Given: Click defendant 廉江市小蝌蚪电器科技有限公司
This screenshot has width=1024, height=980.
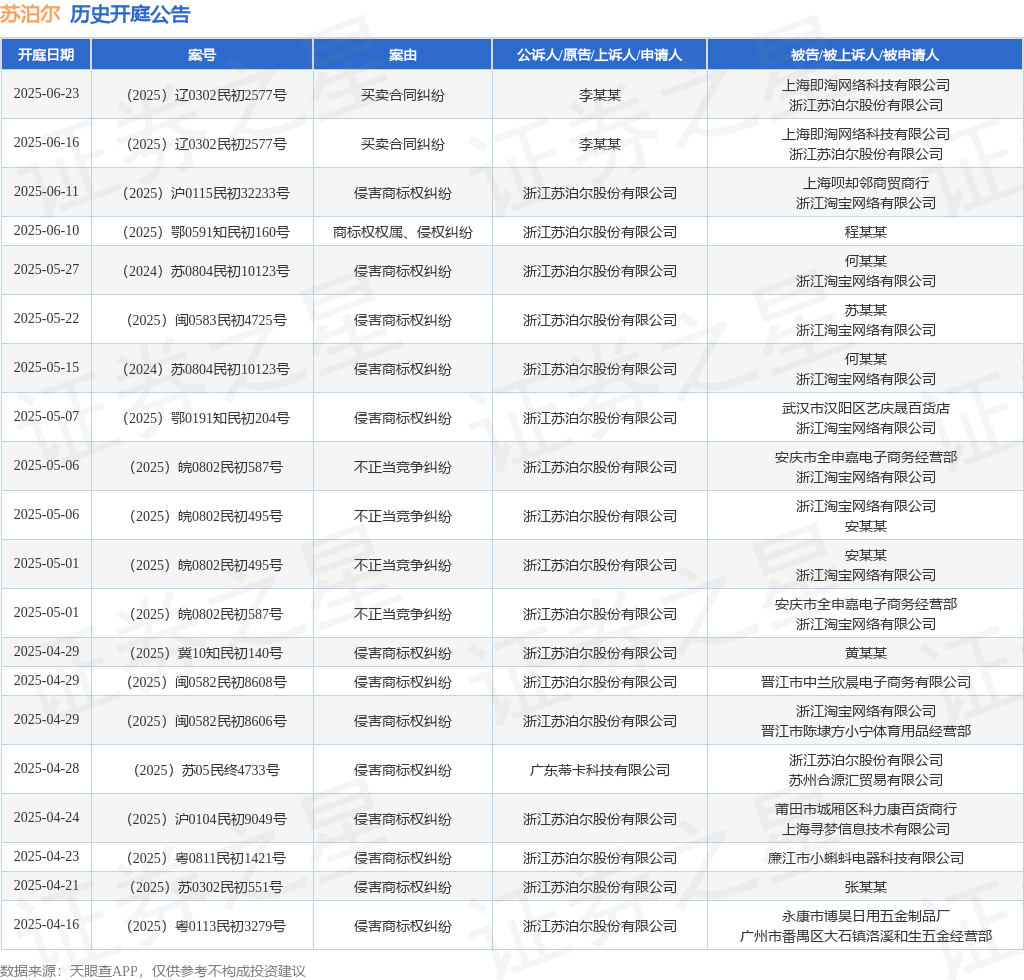Looking at the screenshot, I should click(865, 858).
